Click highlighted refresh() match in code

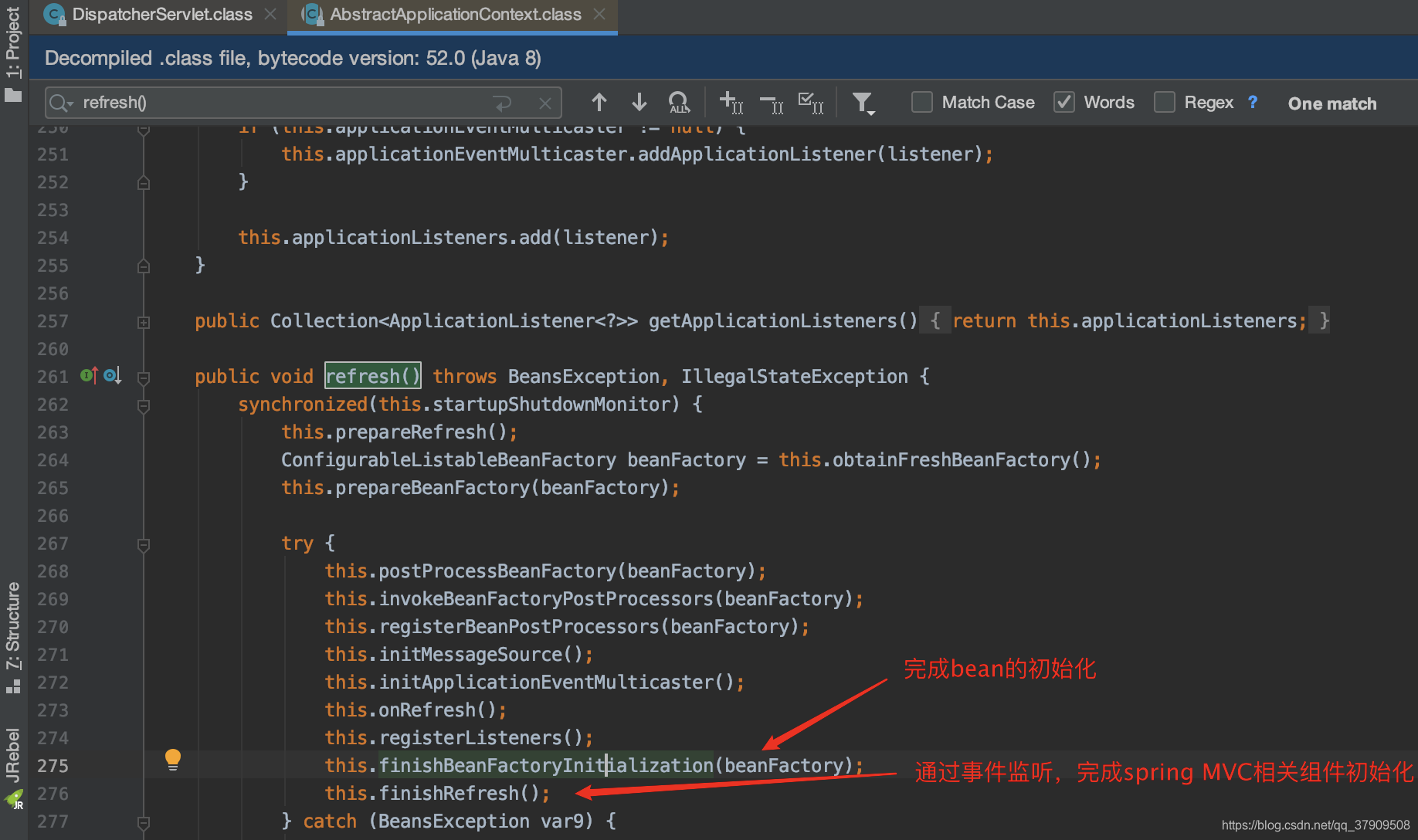tap(372, 376)
